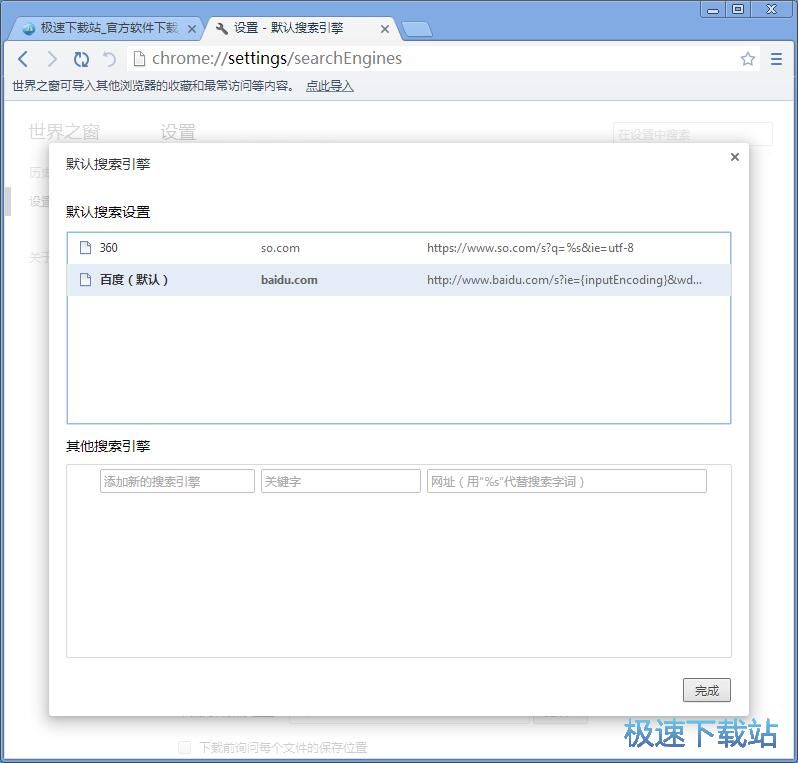This screenshot has height=763, width=798.
Task: Click the 点此导入 import link
Action: tap(329, 86)
